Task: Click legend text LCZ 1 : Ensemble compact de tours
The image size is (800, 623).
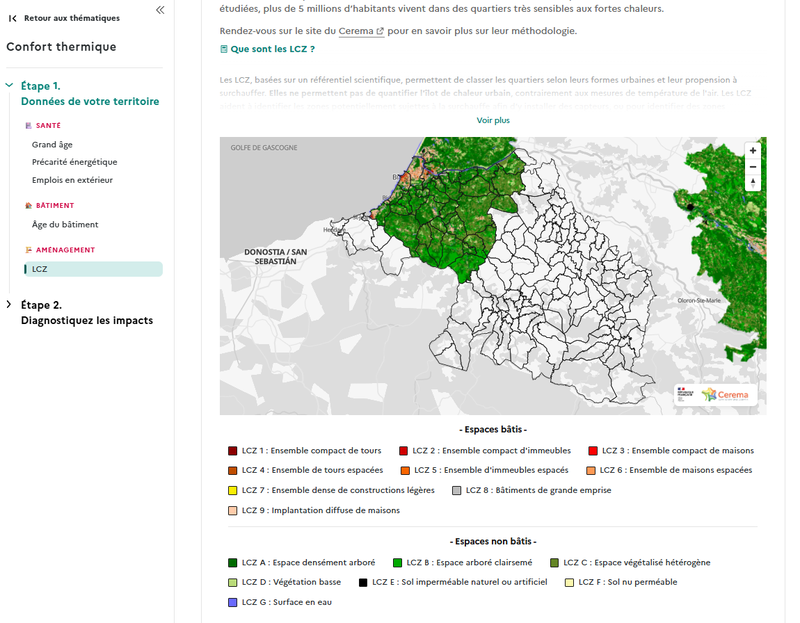Action: [x=311, y=451]
